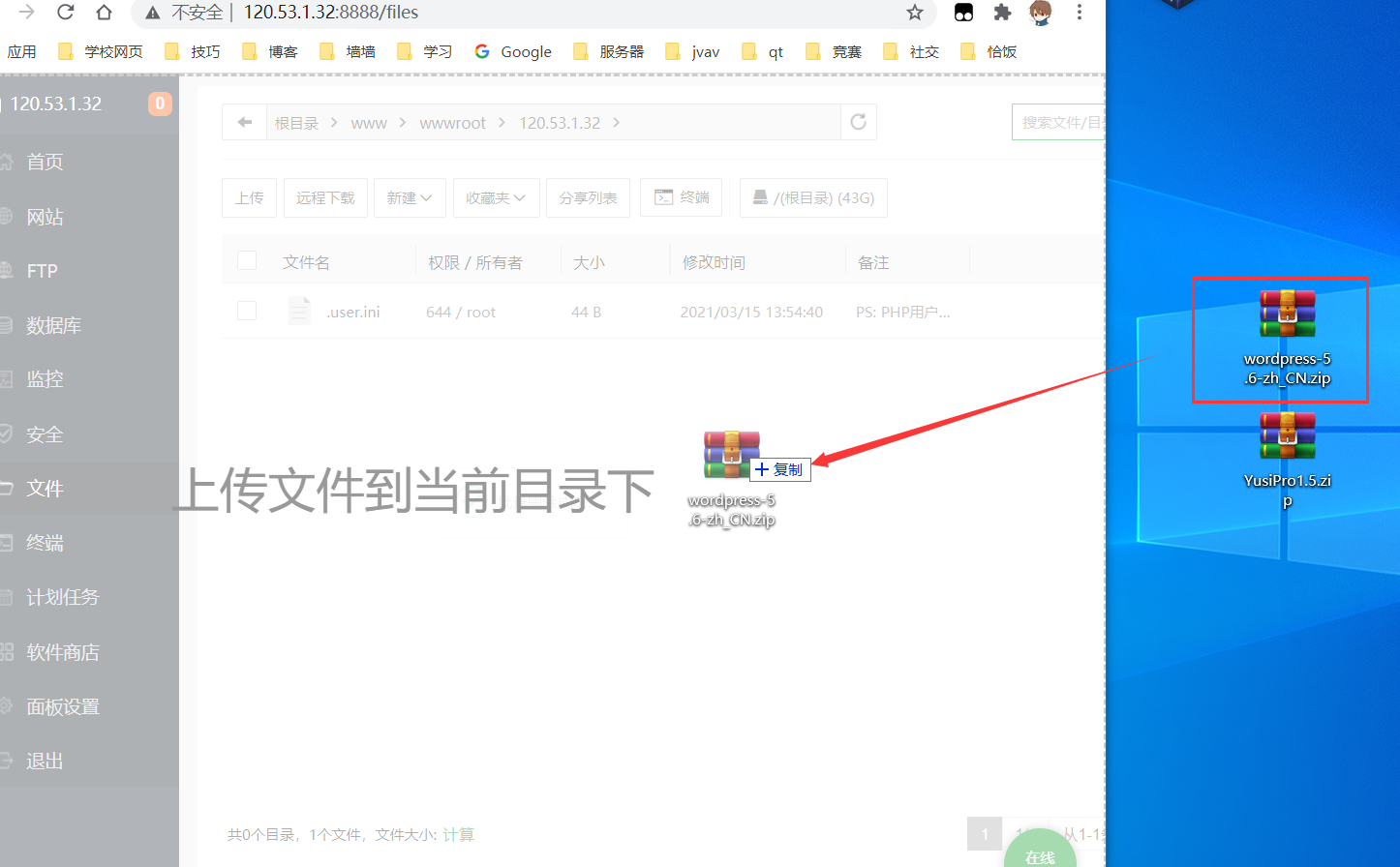
Task: Open the Chrome extensions puzzle icon
Action: [x=1002, y=13]
